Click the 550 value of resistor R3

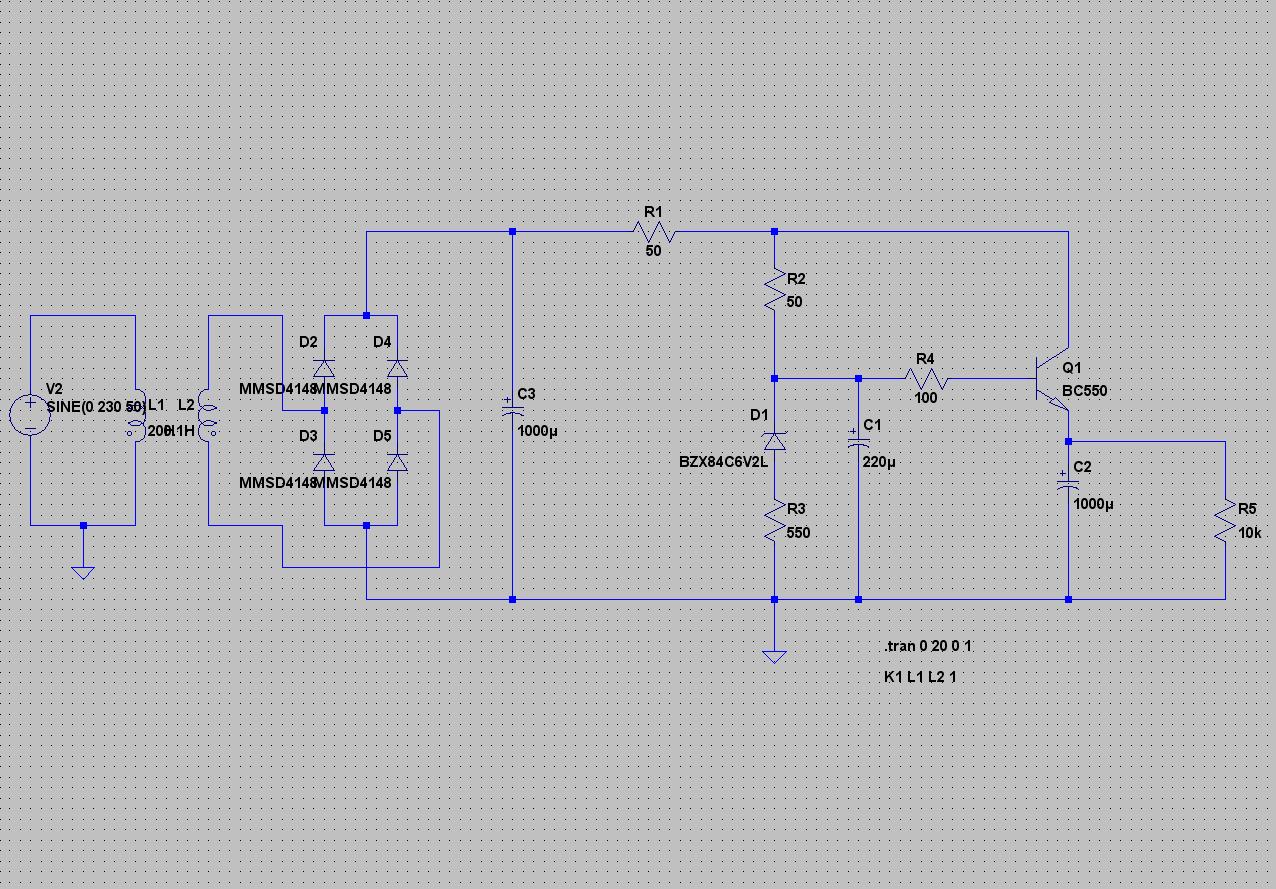tap(798, 533)
